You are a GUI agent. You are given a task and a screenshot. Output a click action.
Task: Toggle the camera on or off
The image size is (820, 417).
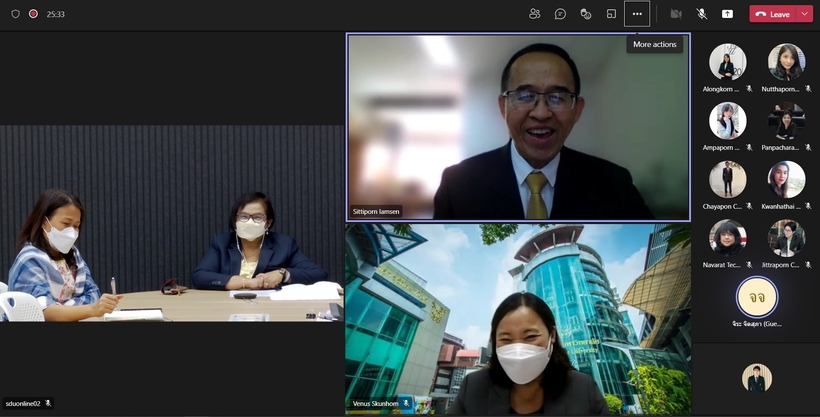point(676,14)
